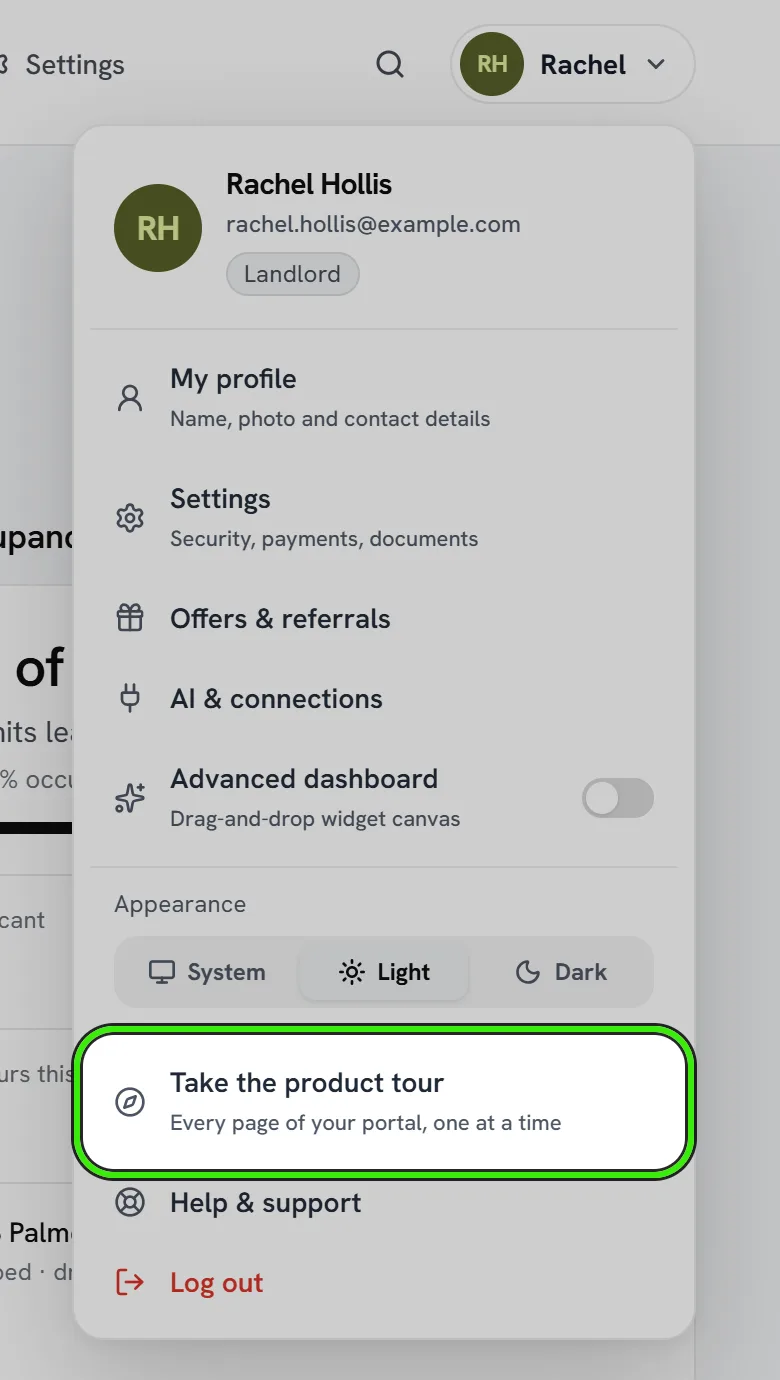This screenshot has height=1380, width=780.
Task: Click the RH avatar in the header
Action: coord(492,64)
